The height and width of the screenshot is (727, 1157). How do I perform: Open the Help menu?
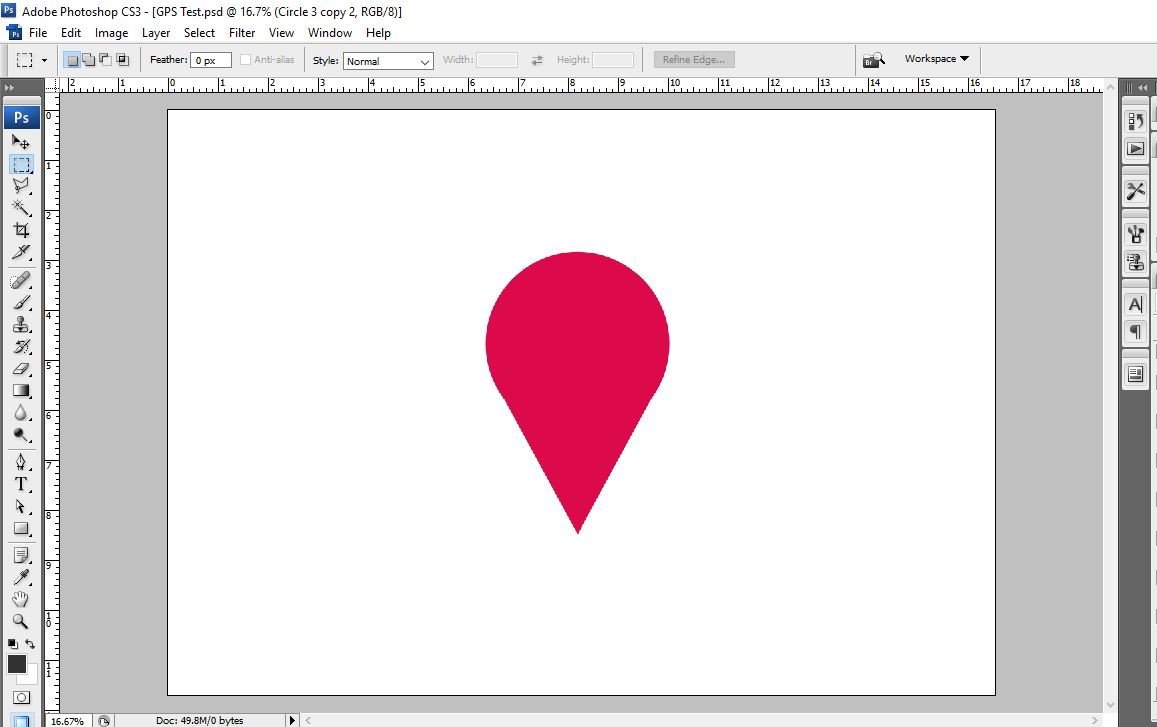(x=379, y=32)
